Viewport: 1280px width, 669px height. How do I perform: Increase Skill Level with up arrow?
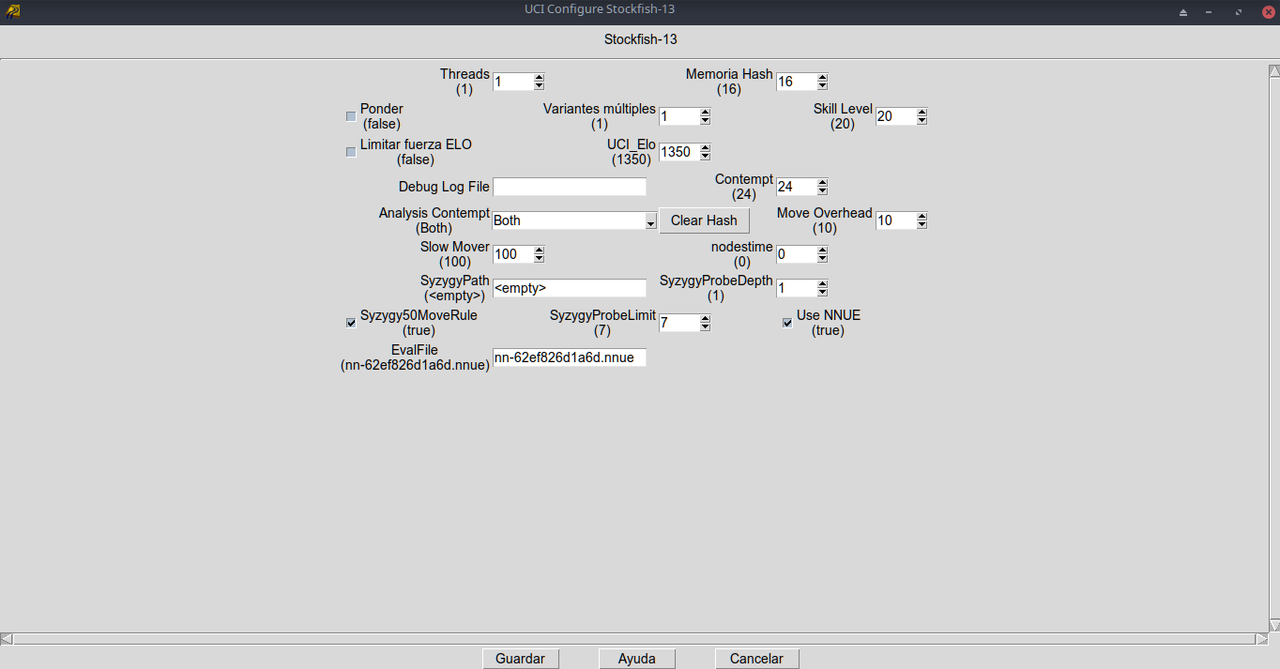tap(922, 113)
